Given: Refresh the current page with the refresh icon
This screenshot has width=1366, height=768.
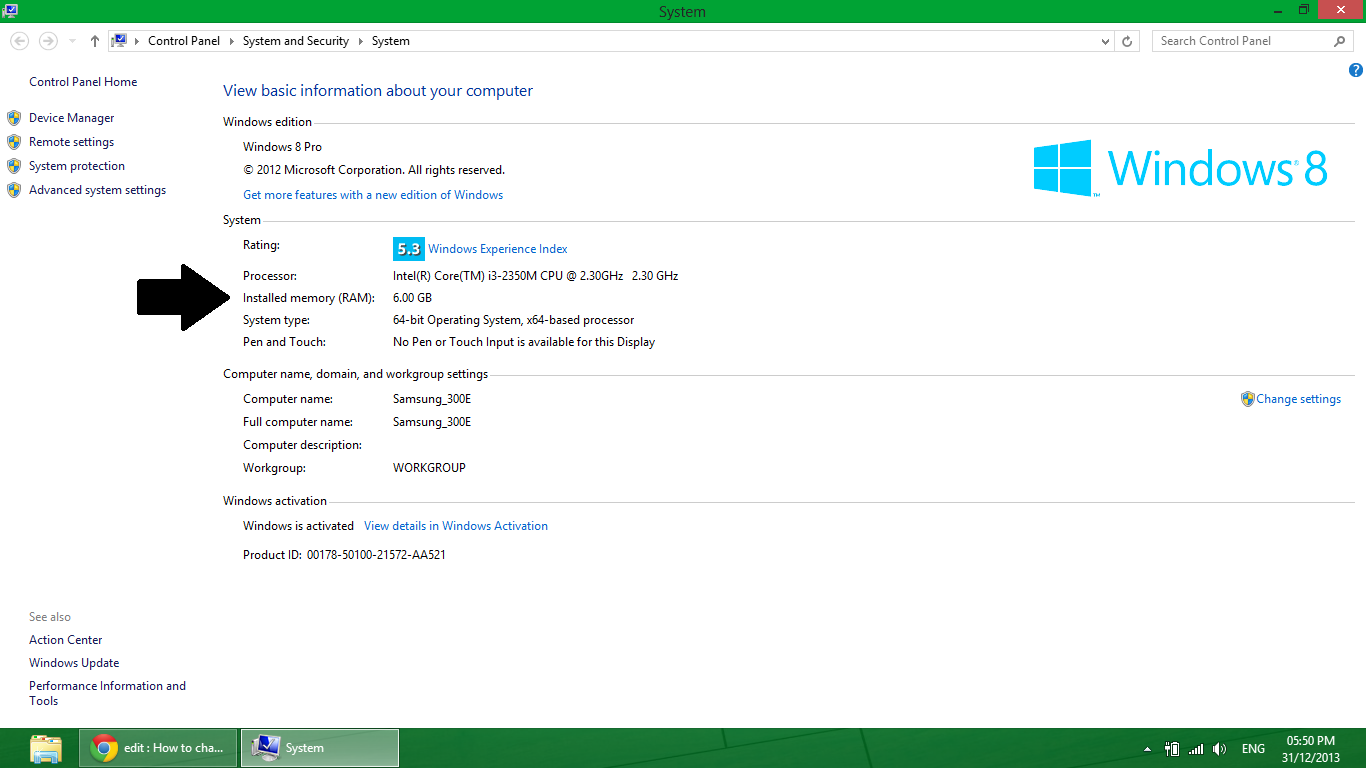Looking at the screenshot, I should click(1128, 41).
